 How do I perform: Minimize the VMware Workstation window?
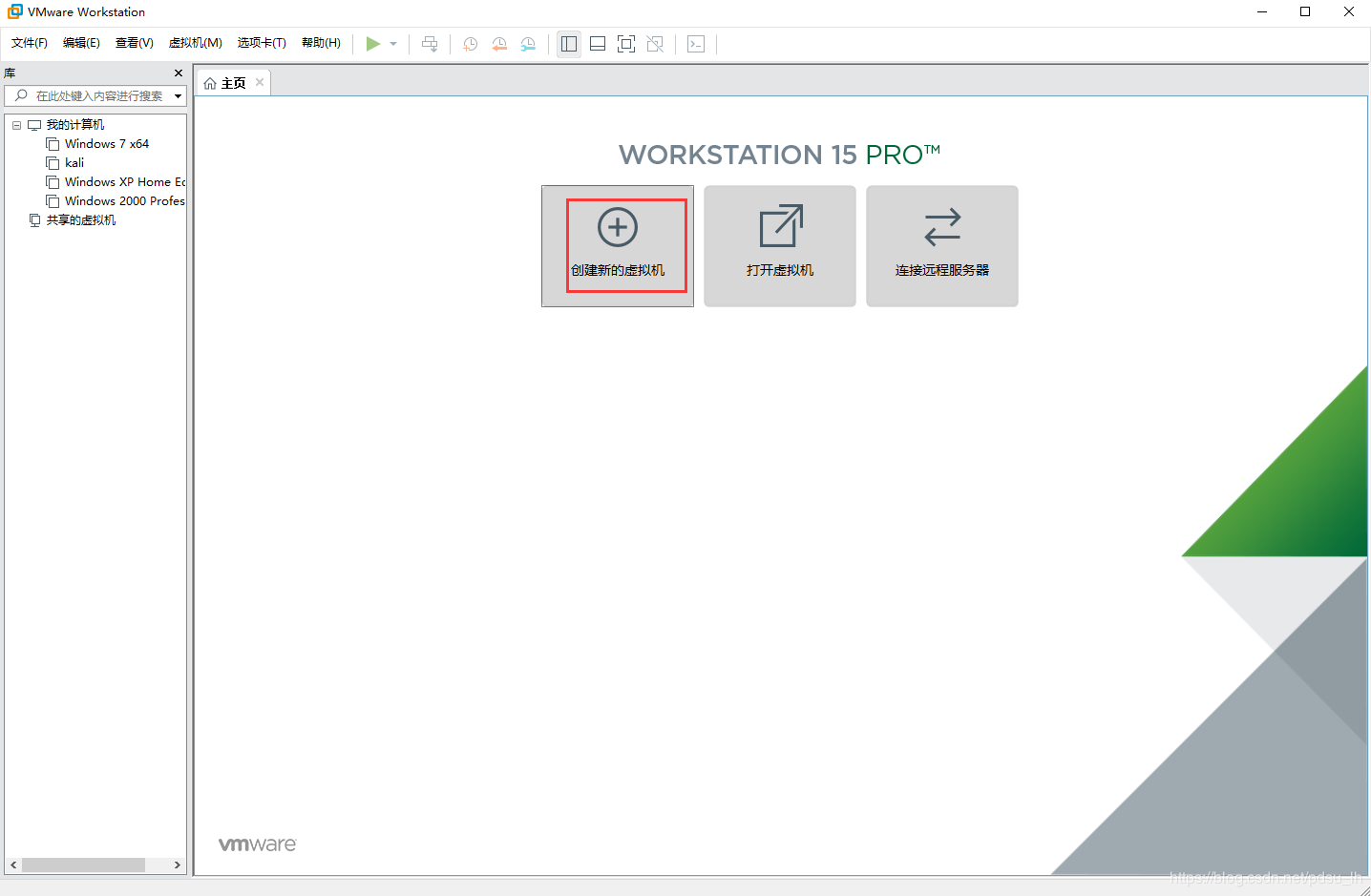coord(1262,11)
